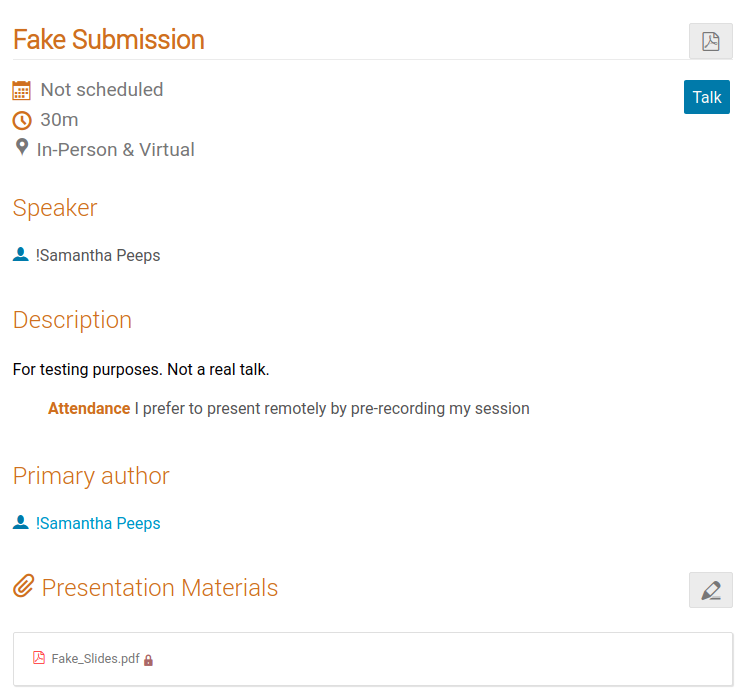Click the speaker name !Samantha Peeps
Viewport: 744px width, 698px height.
tap(98, 255)
